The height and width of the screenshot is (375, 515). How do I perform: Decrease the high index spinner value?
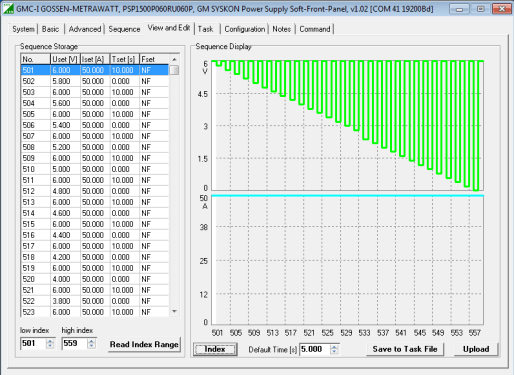pyautogui.click(x=91, y=346)
